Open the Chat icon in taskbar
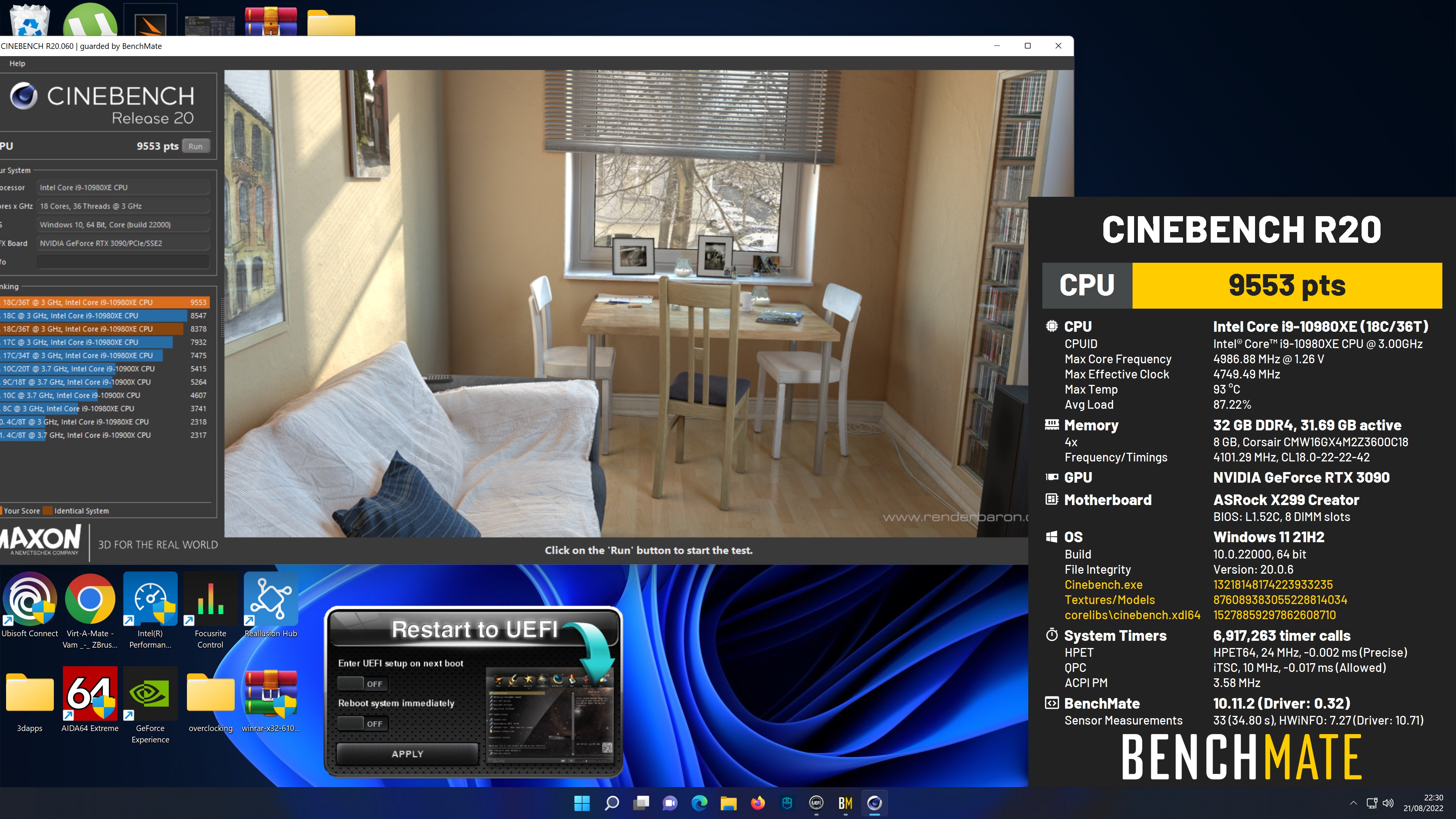 tap(670, 803)
